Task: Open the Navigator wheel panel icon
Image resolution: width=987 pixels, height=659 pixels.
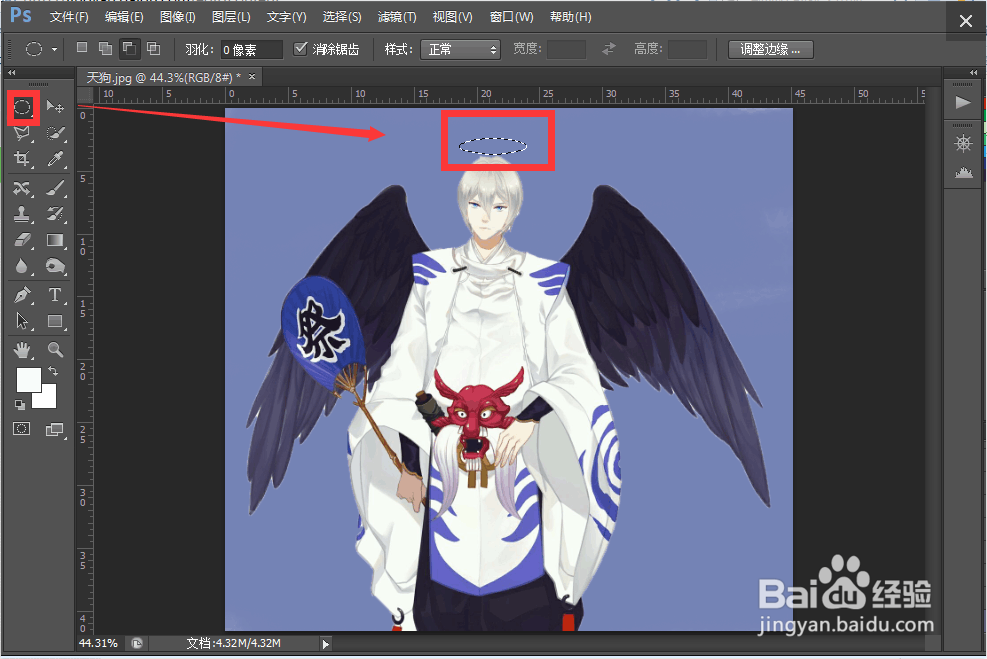Action: coord(963,144)
